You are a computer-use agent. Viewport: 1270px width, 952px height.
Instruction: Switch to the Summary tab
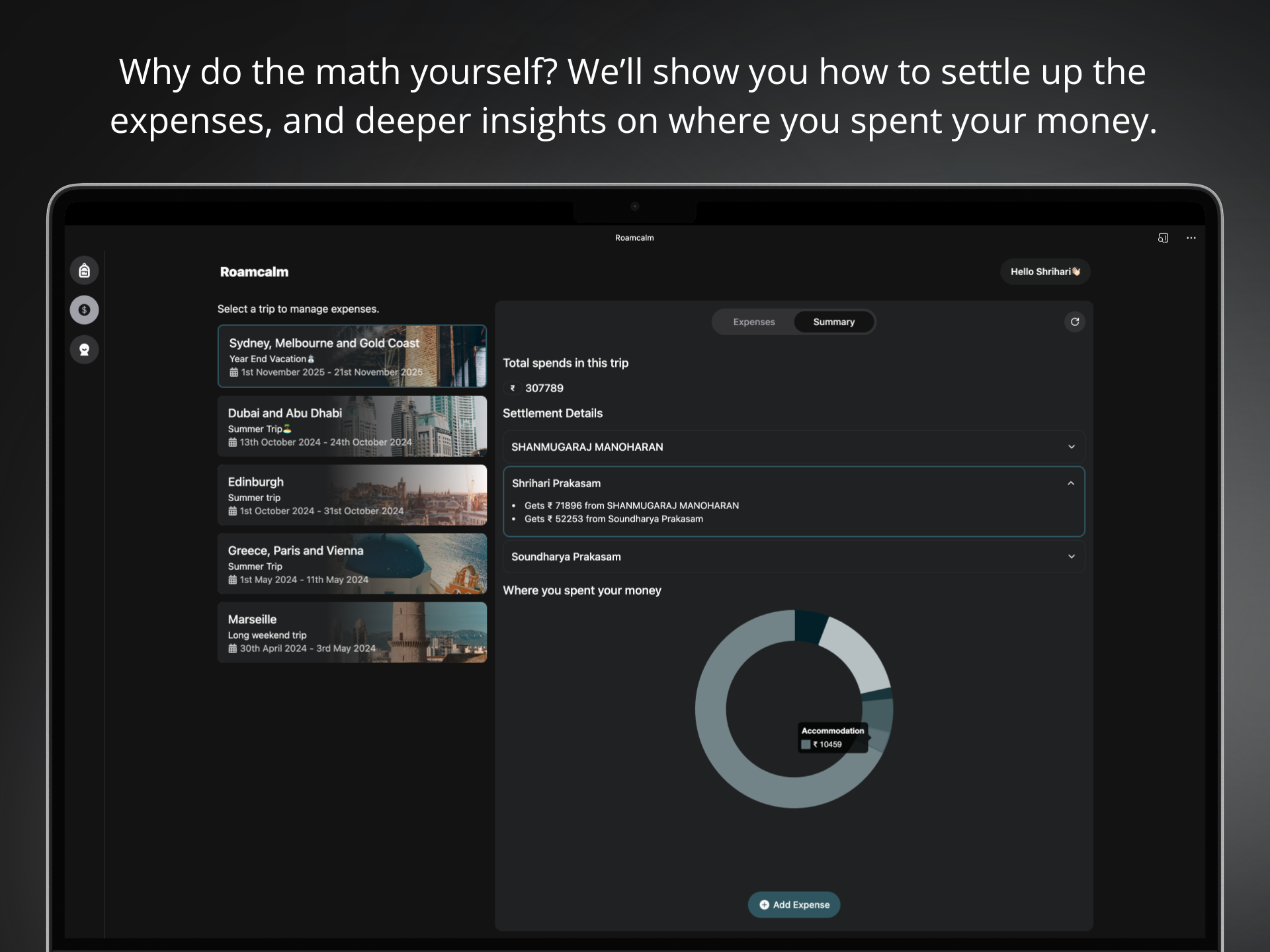833,322
